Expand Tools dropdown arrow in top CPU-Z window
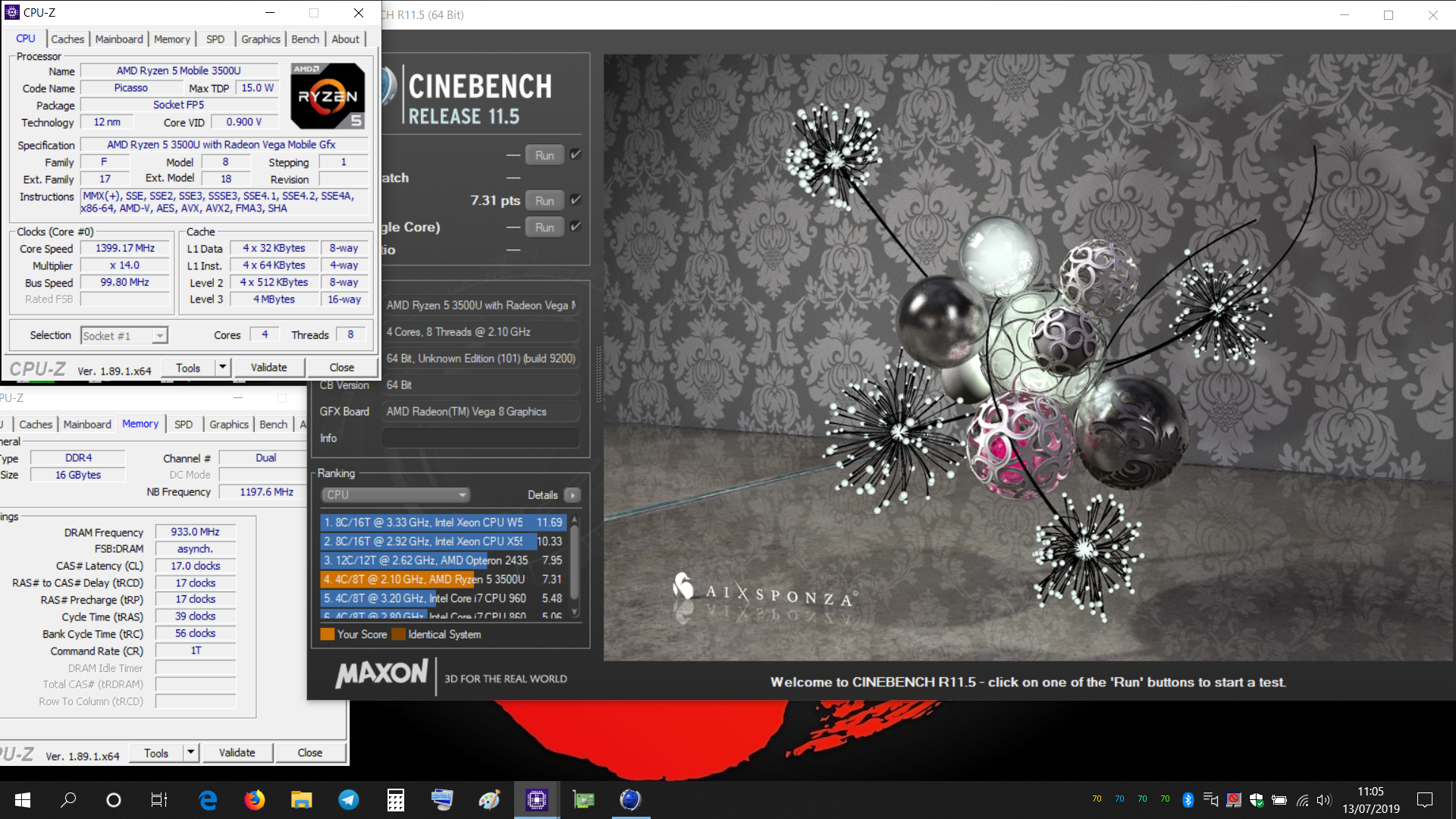1456x819 pixels. [222, 368]
